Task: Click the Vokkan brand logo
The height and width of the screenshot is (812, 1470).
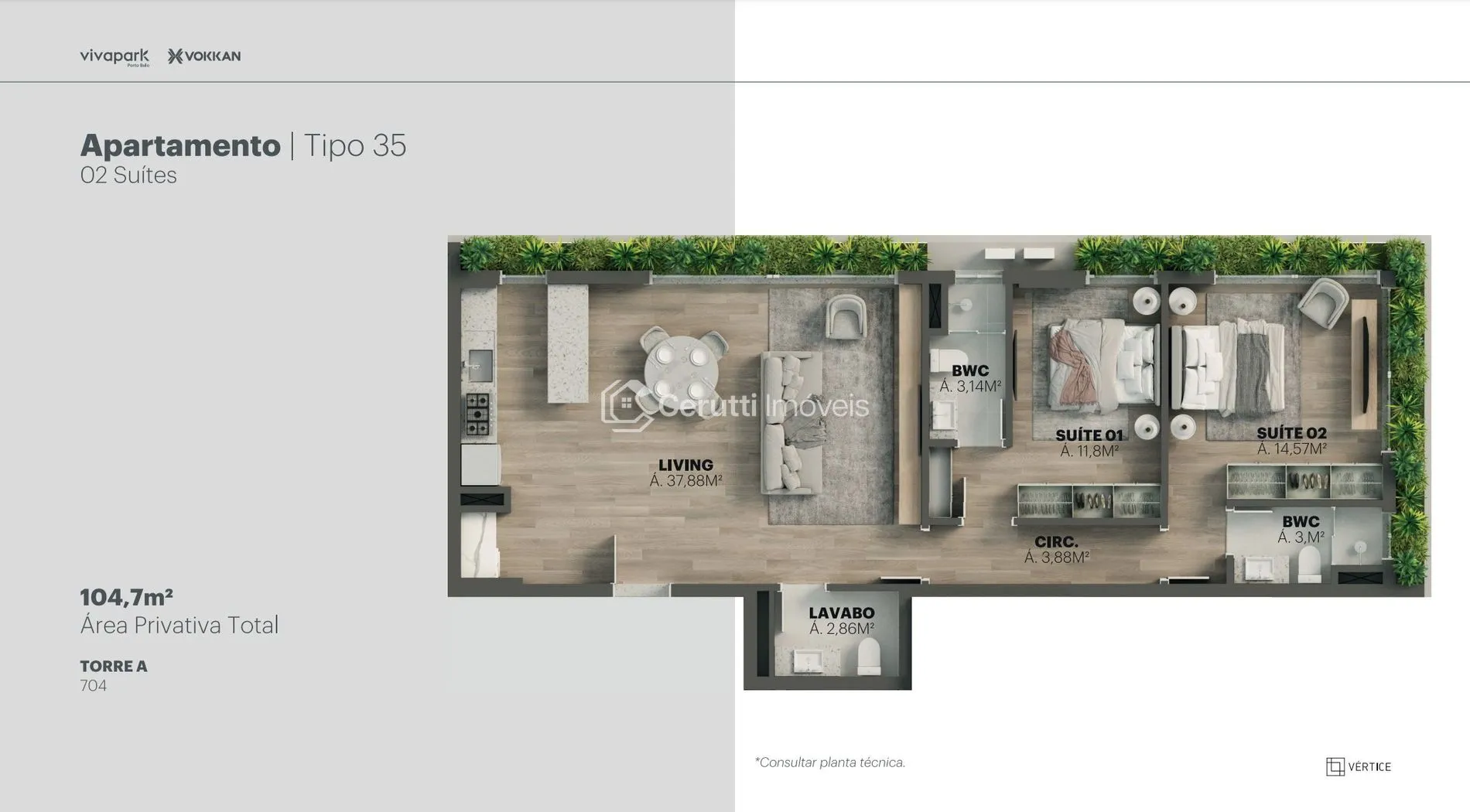Action: pos(204,56)
